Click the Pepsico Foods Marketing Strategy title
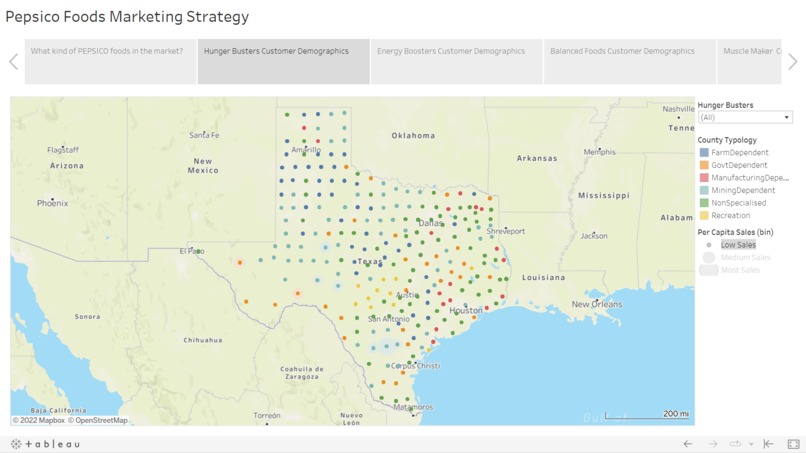The width and height of the screenshot is (806, 453). coord(127,16)
